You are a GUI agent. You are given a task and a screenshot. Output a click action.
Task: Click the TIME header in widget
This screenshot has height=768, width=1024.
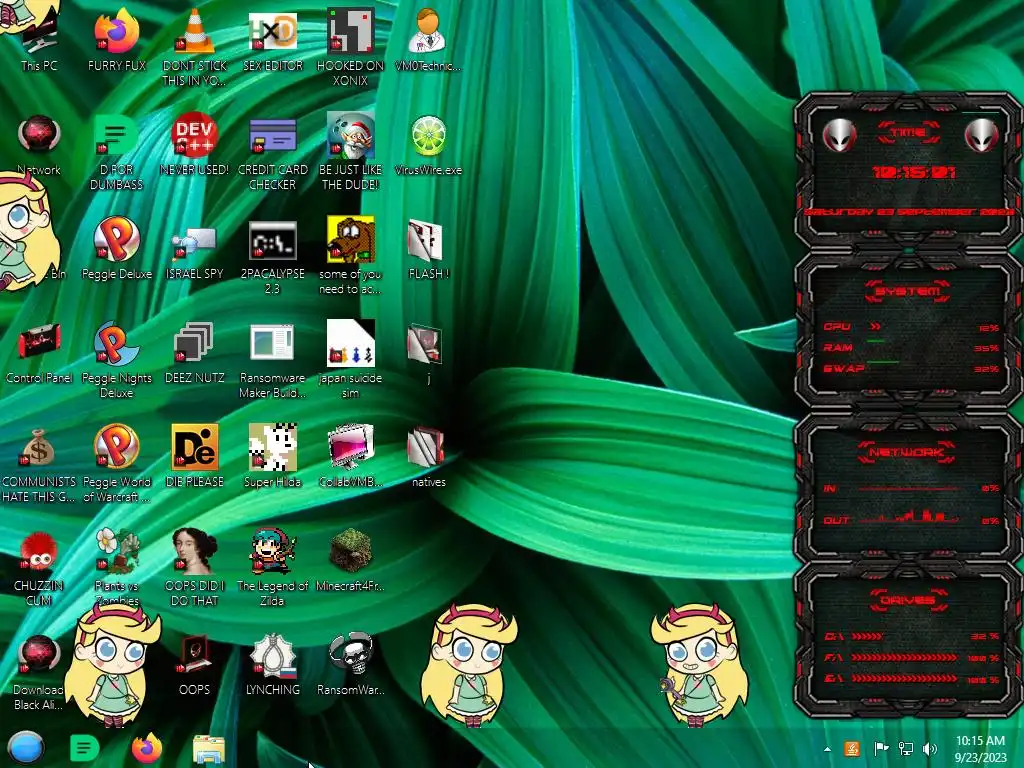[908, 132]
